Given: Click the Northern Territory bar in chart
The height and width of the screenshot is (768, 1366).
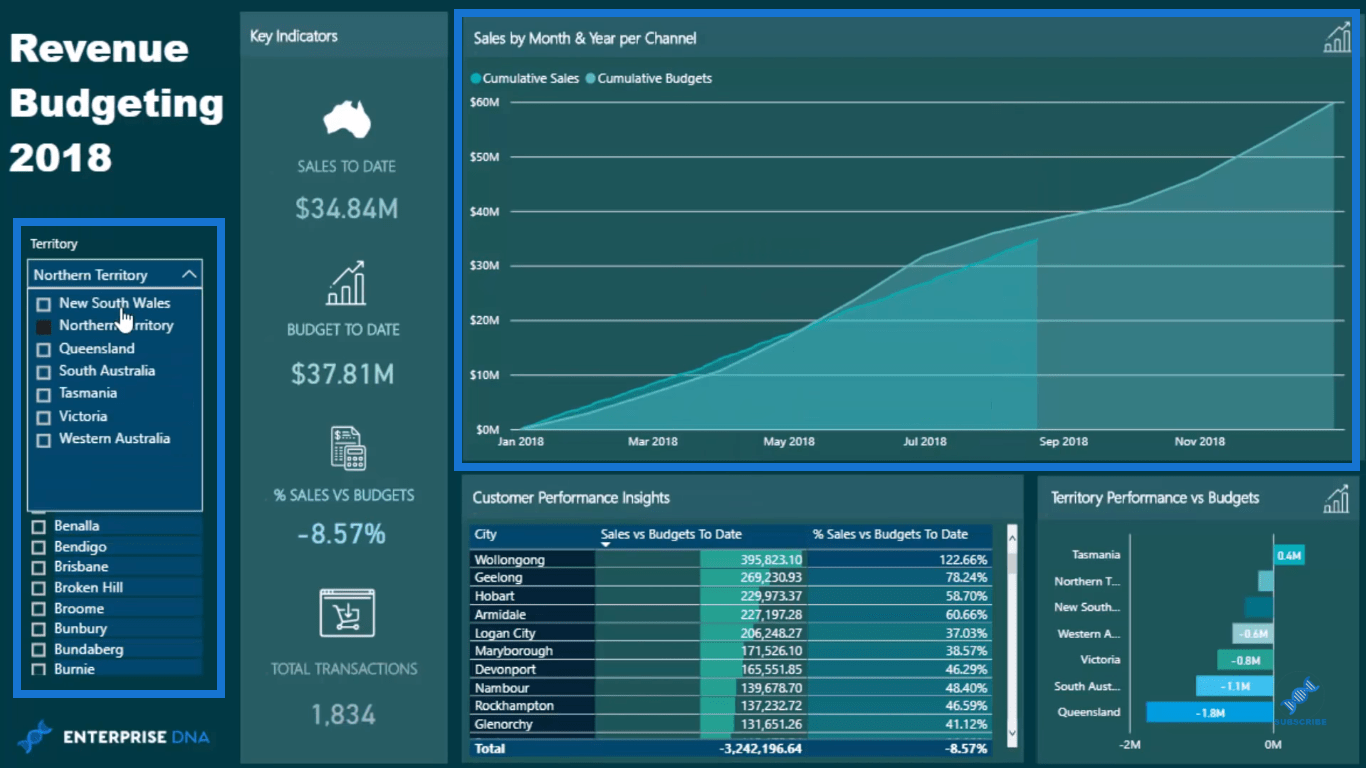Looking at the screenshot, I should coord(1266,581).
